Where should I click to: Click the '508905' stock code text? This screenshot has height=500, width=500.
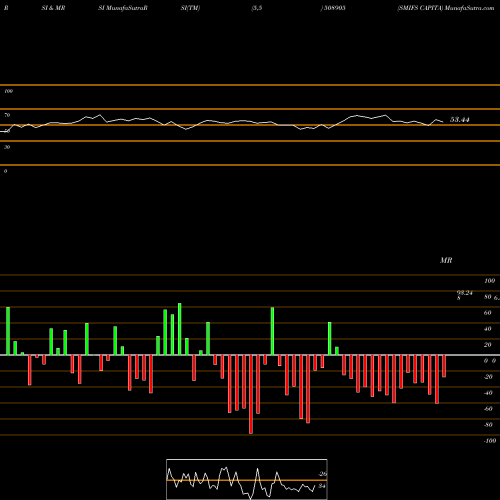point(334,8)
